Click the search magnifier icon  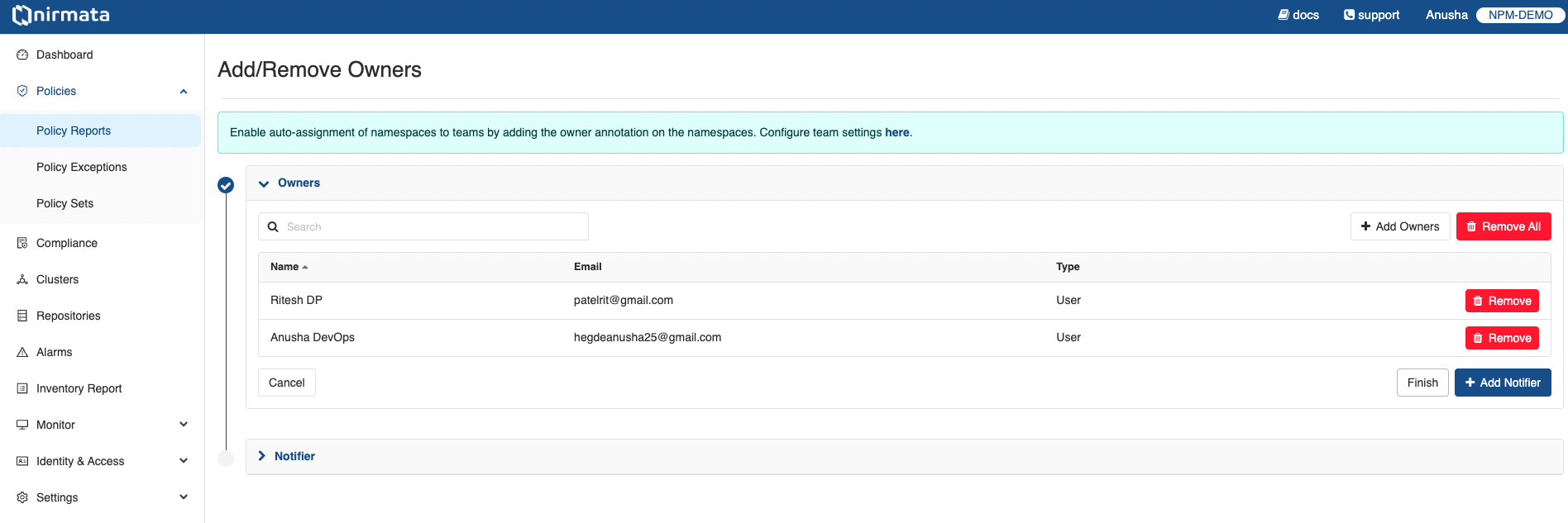coord(273,226)
